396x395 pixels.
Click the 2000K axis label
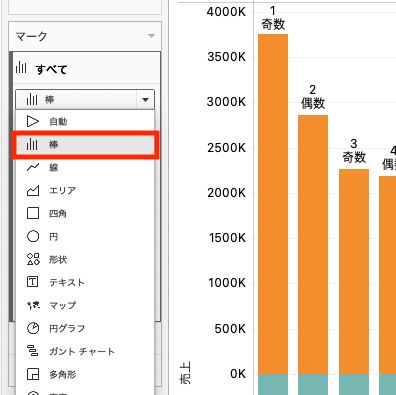226,193
